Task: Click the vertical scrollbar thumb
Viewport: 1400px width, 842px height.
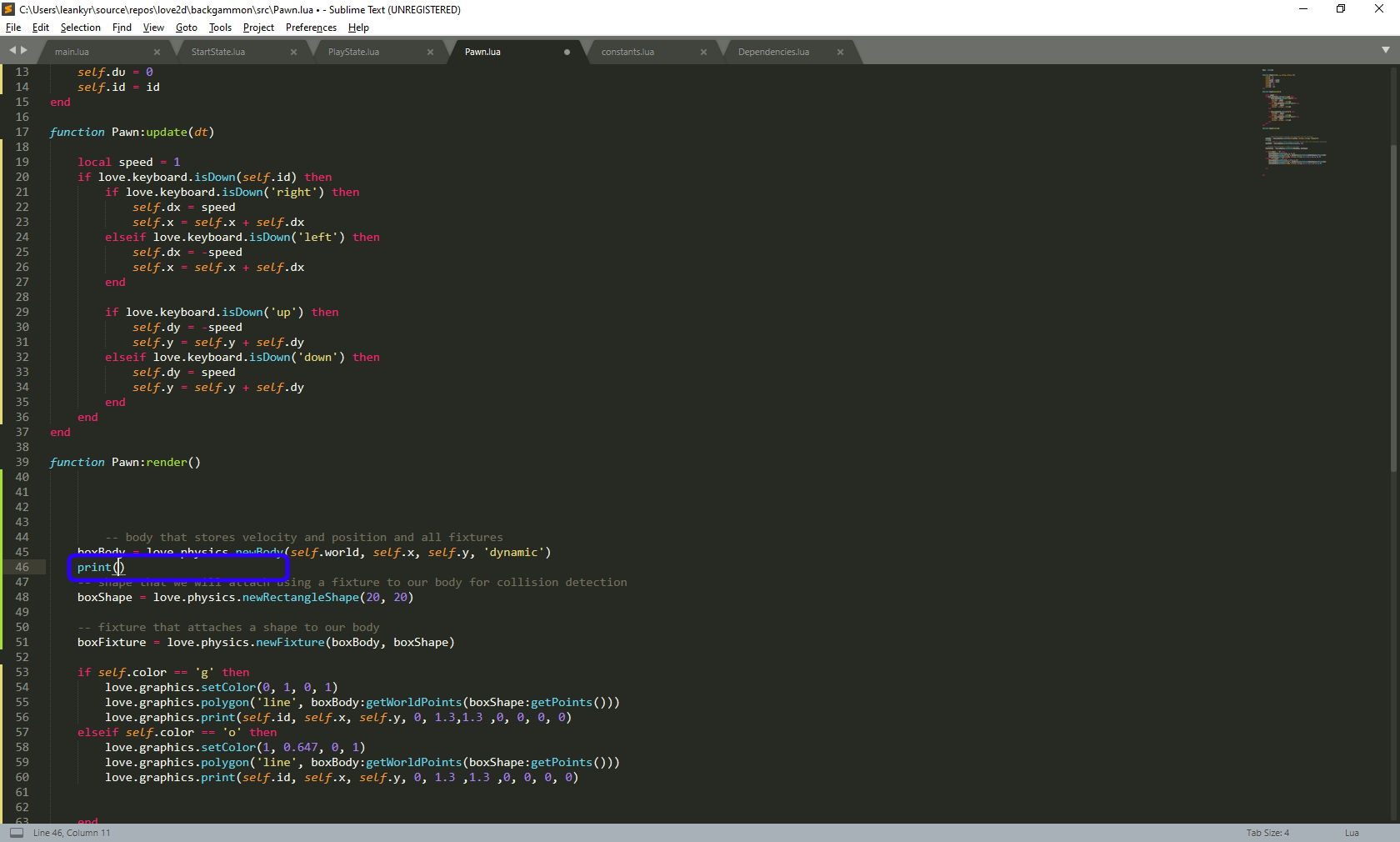Action: tap(1392, 308)
